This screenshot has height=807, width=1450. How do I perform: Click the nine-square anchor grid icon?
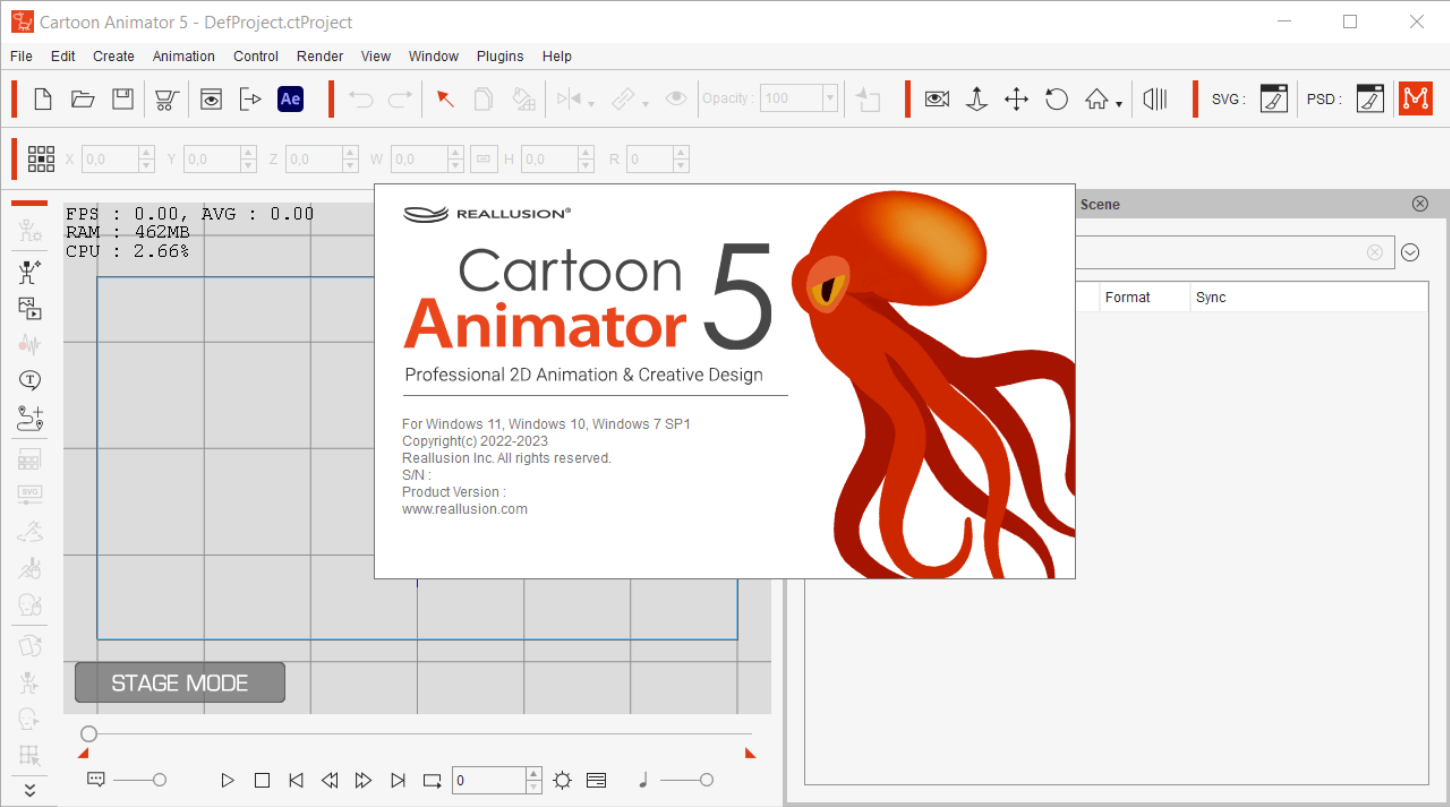[41, 158]
